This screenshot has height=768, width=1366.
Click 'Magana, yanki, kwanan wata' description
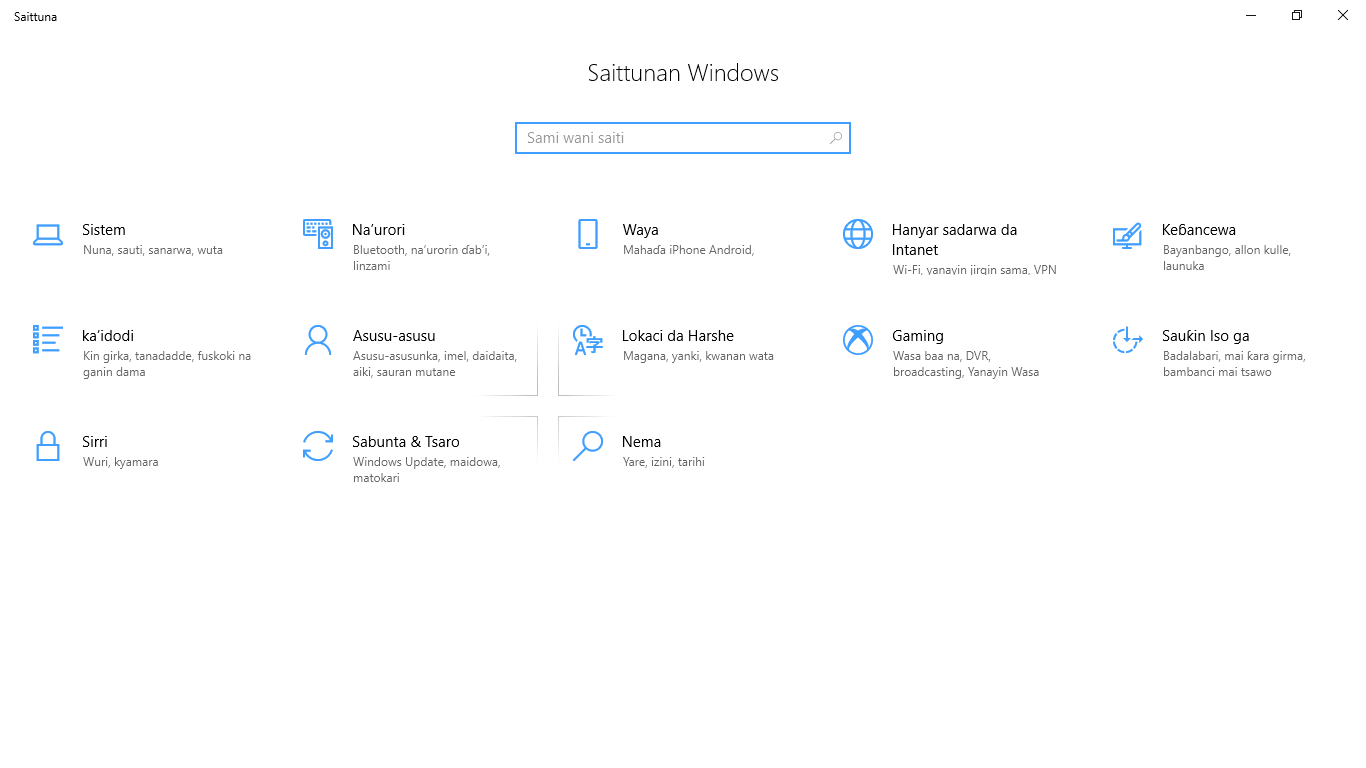[x=698, y=356]
